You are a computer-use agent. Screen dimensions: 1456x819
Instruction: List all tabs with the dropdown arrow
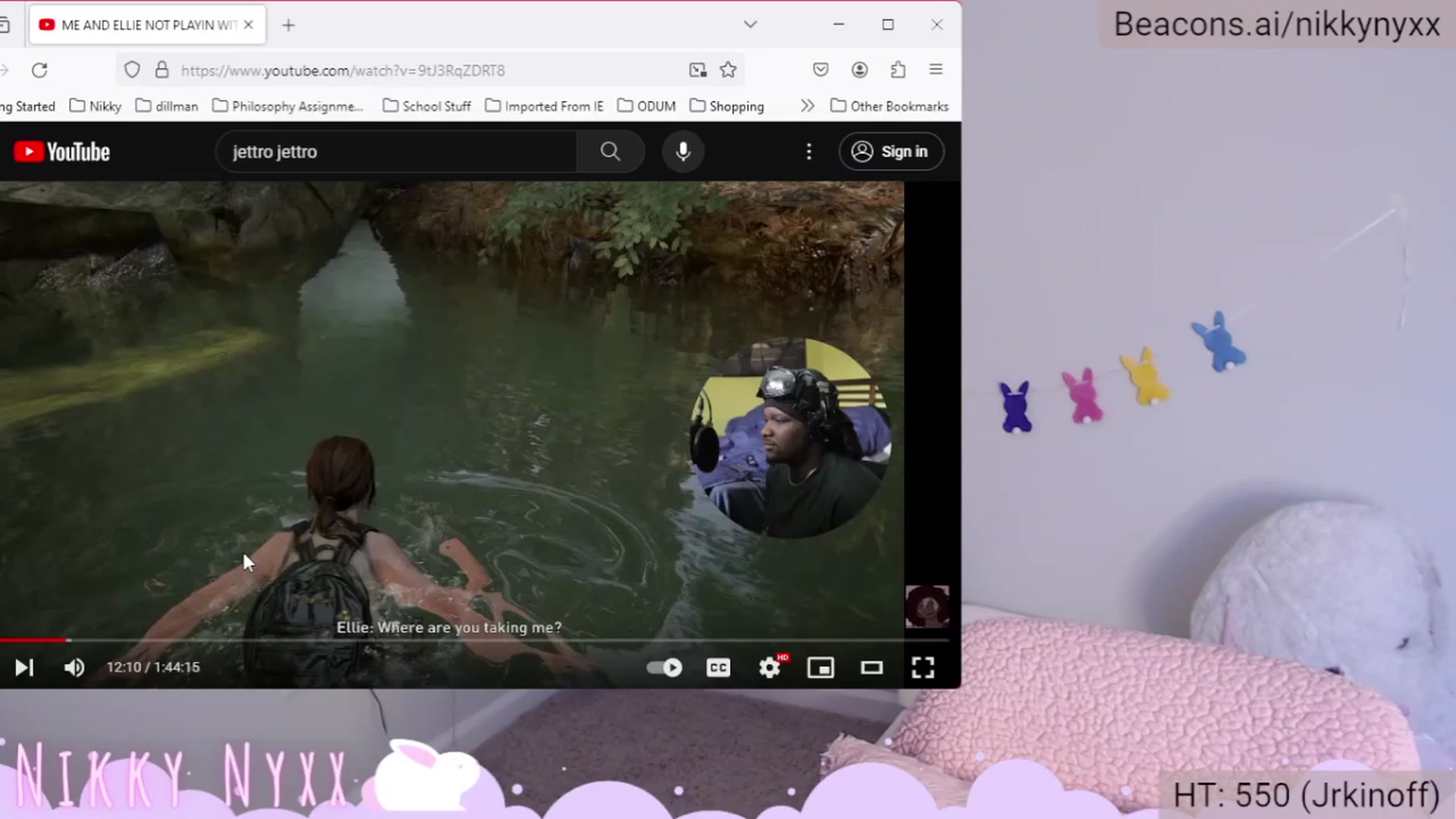point(750,24)
